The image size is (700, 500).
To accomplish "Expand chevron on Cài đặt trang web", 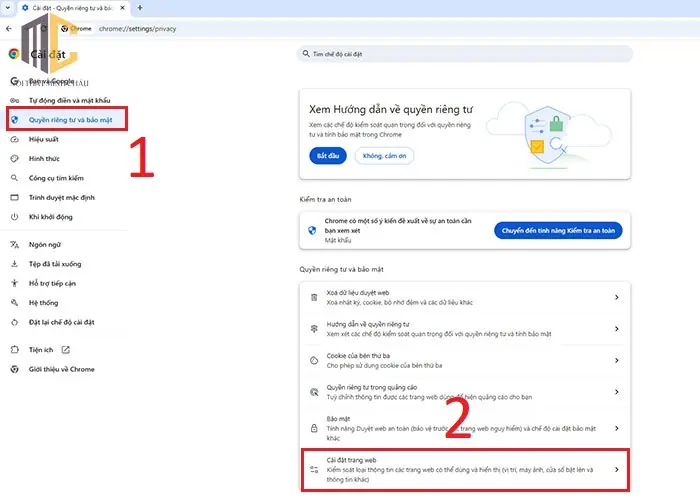I will (617, 470).
